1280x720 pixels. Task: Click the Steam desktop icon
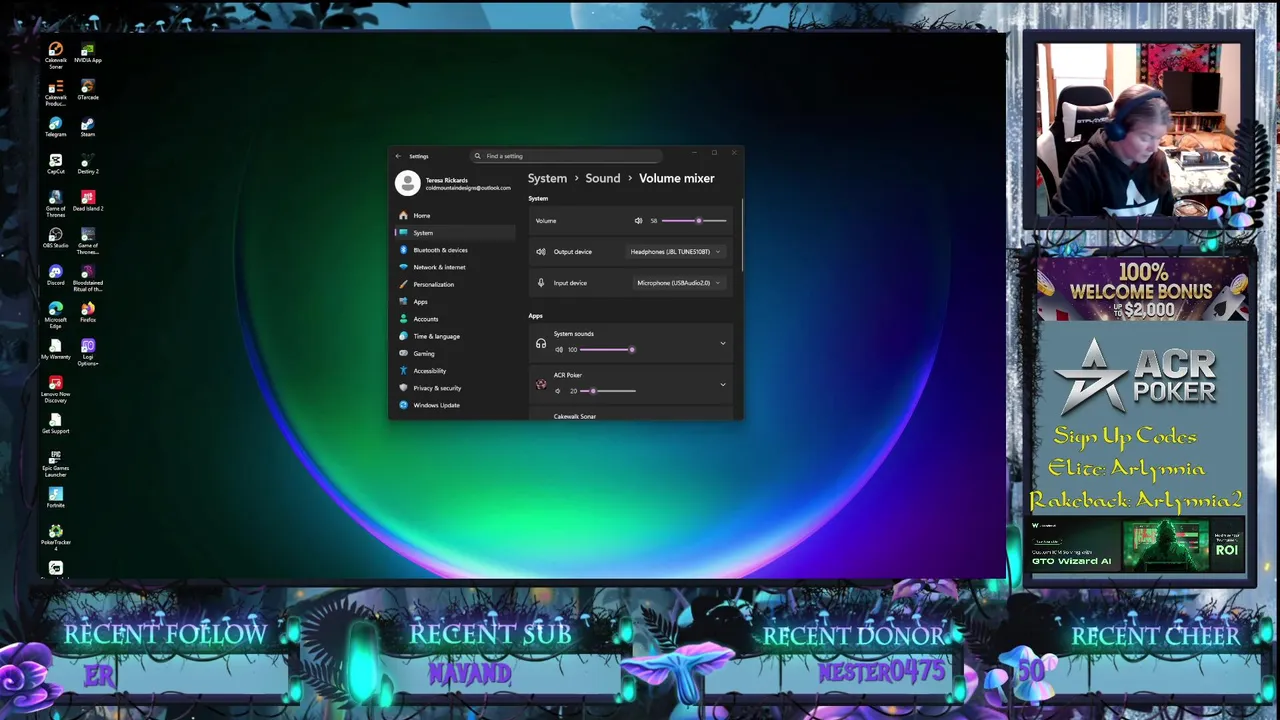pyautogui.click(x=88, y=128)
